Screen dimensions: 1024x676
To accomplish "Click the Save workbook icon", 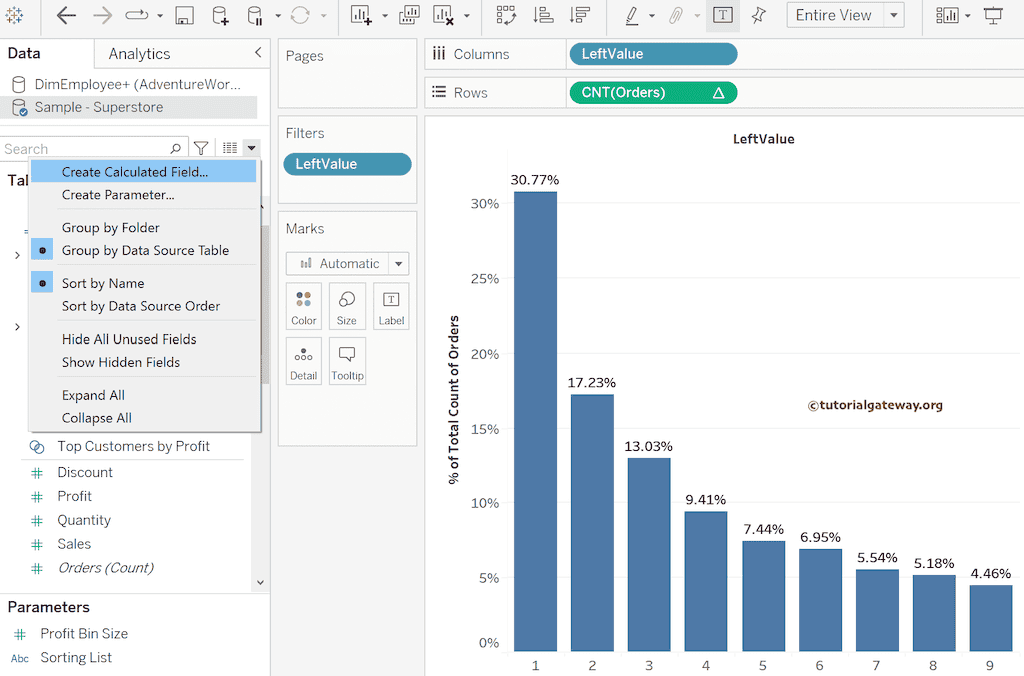I will click(x=183, y=16).
